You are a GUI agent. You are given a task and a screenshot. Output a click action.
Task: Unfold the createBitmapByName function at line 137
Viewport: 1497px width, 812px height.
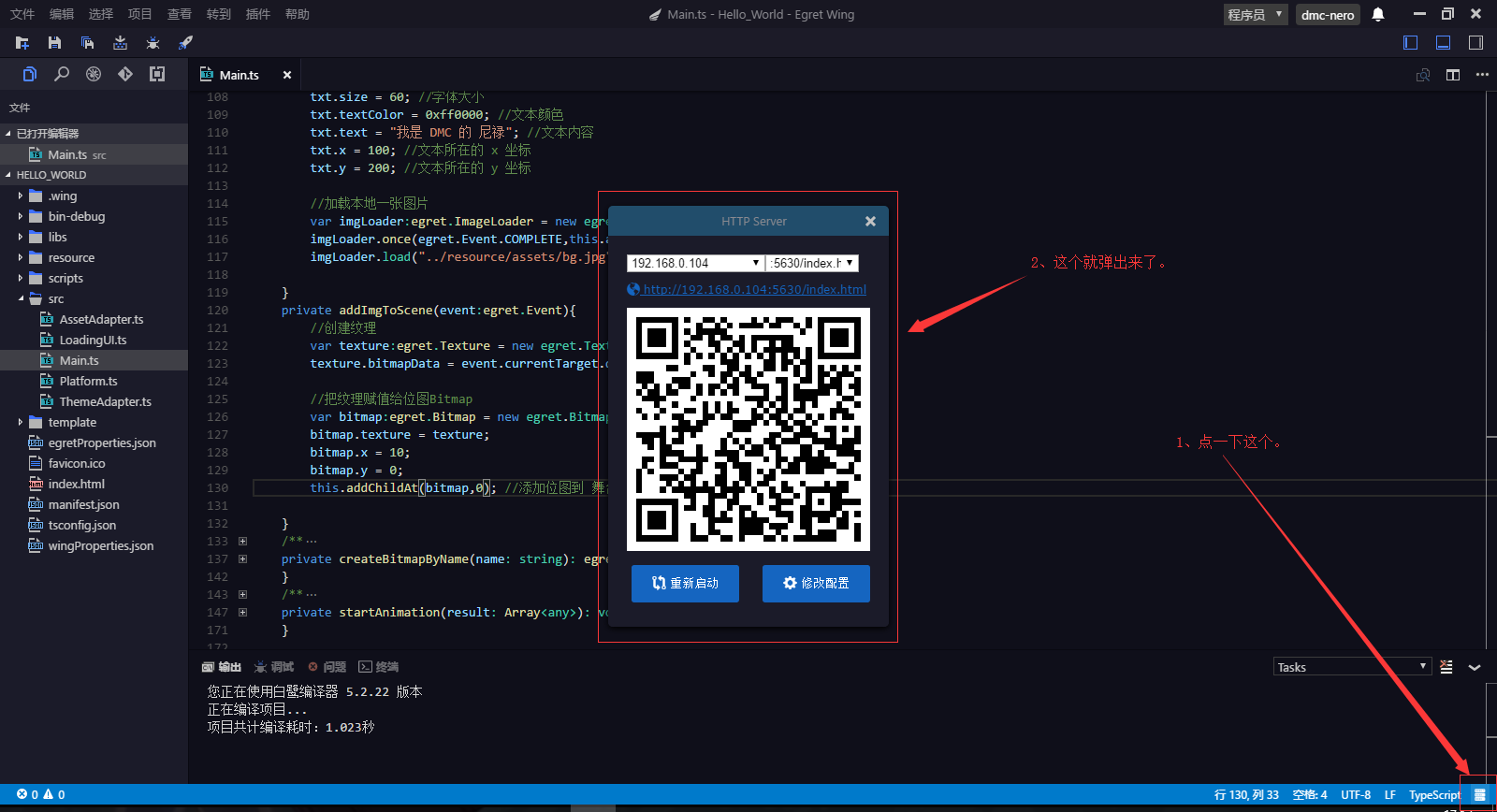click(243, 558)
